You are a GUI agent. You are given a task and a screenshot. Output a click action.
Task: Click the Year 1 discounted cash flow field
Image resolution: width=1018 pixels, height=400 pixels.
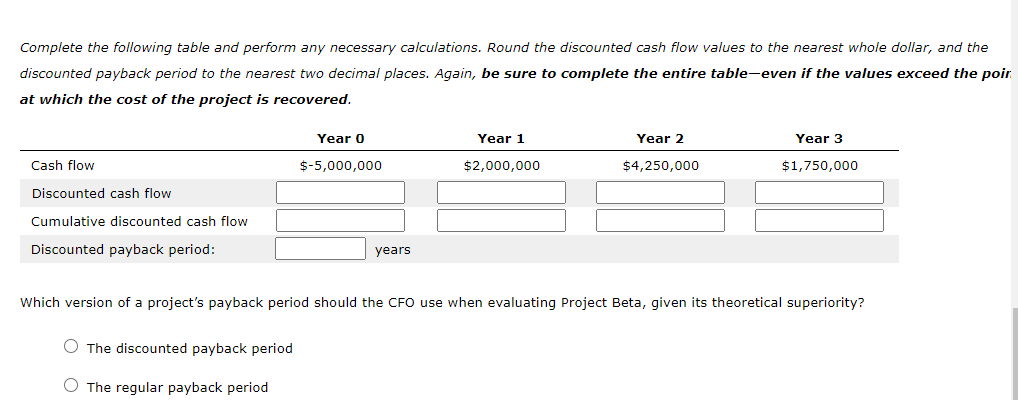(501, 192)
